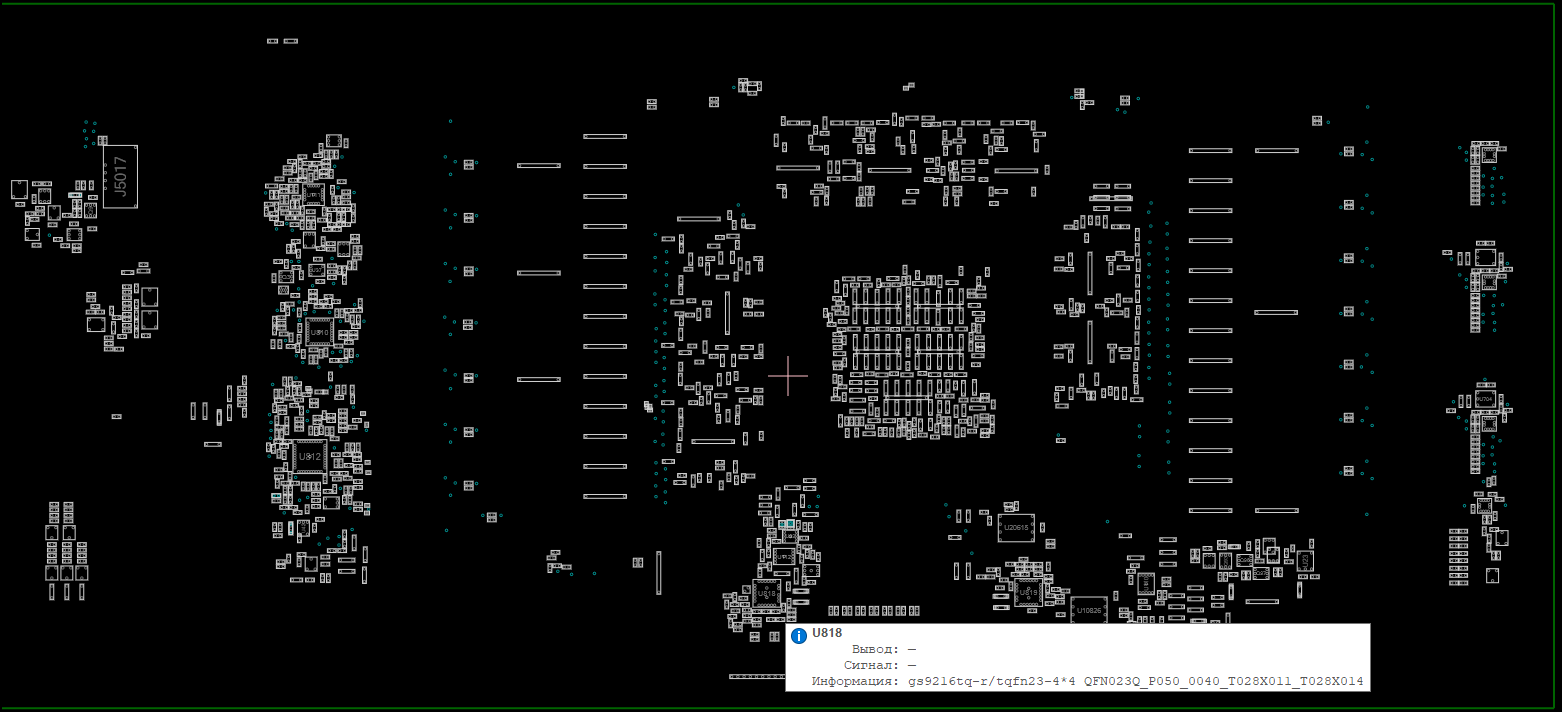
Task: Click the U20615 chip outline
Action: pyautogui.click(x=1016, y=527)
